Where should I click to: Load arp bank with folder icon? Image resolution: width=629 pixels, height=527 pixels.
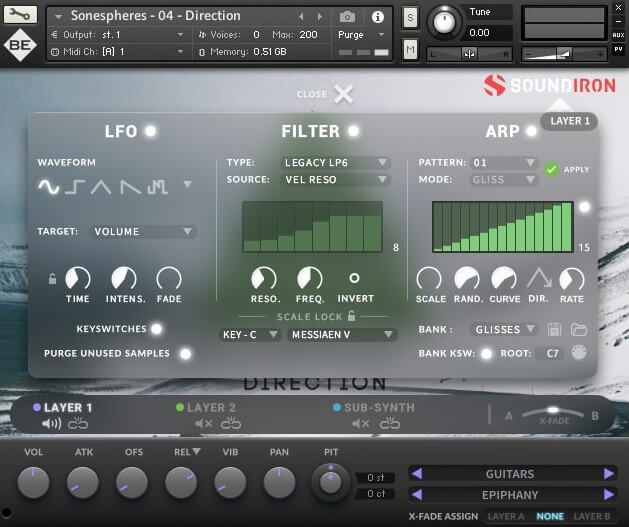[x=578, y=330]
